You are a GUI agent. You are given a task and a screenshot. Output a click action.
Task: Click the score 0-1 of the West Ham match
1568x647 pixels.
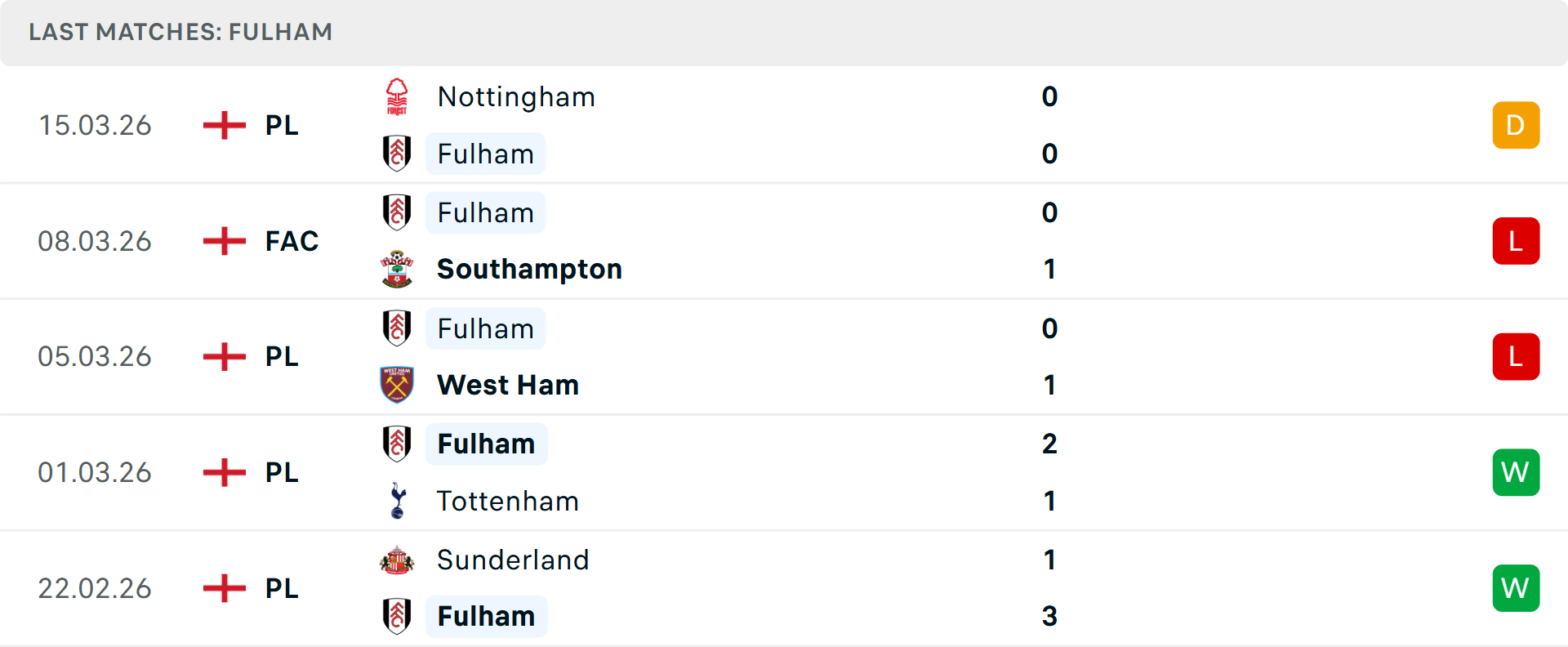(x=1050, y=356)
